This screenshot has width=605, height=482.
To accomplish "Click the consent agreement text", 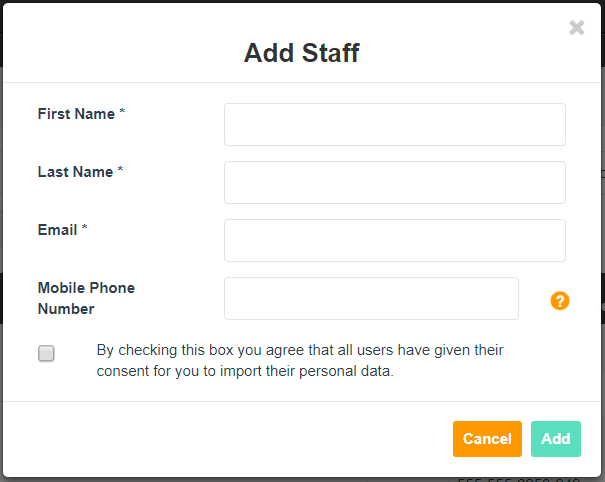I will (300, 360).
